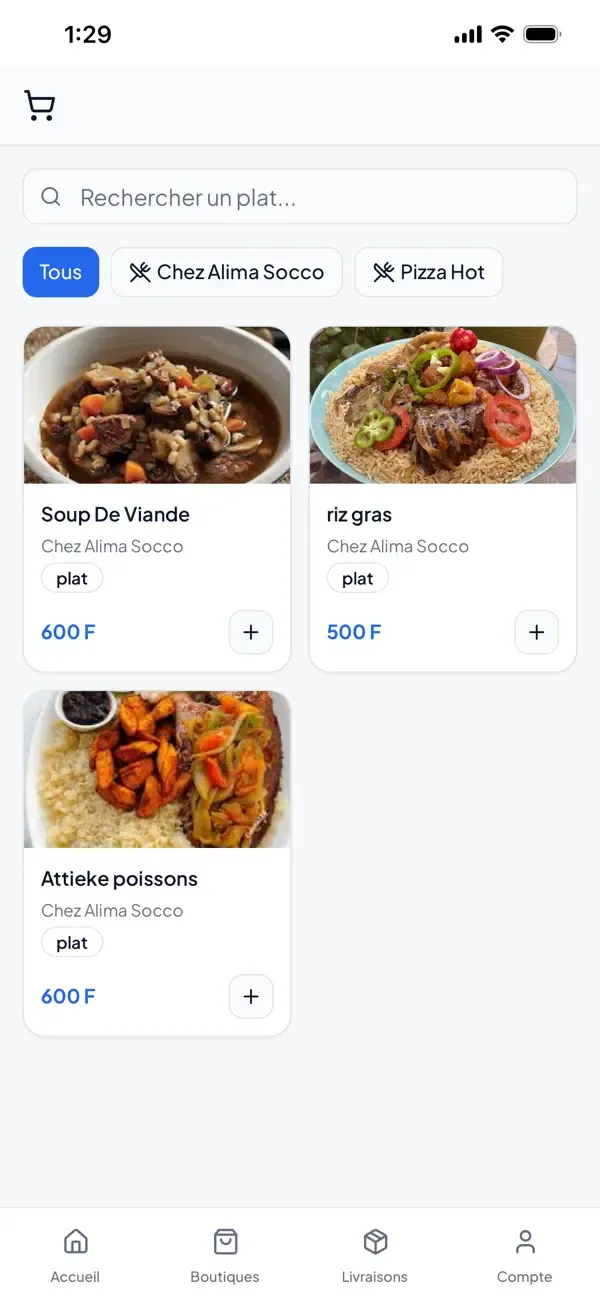Tap the cutlery icon on Pizza Hot chip
The width and height of the screenshot is (600, 1298).
pos(383,271)
